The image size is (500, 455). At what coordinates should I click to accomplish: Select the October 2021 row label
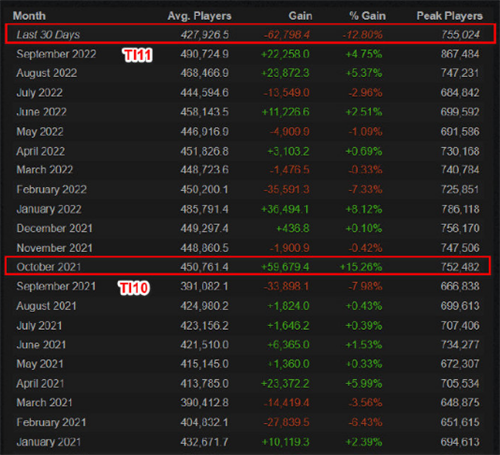49,267
